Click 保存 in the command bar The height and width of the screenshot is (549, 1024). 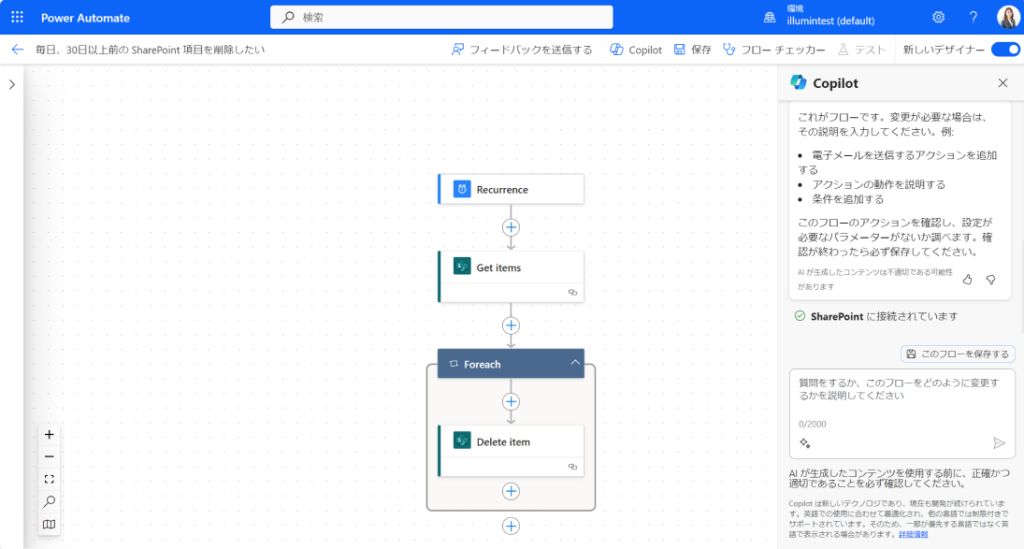(x=692, y=49)
